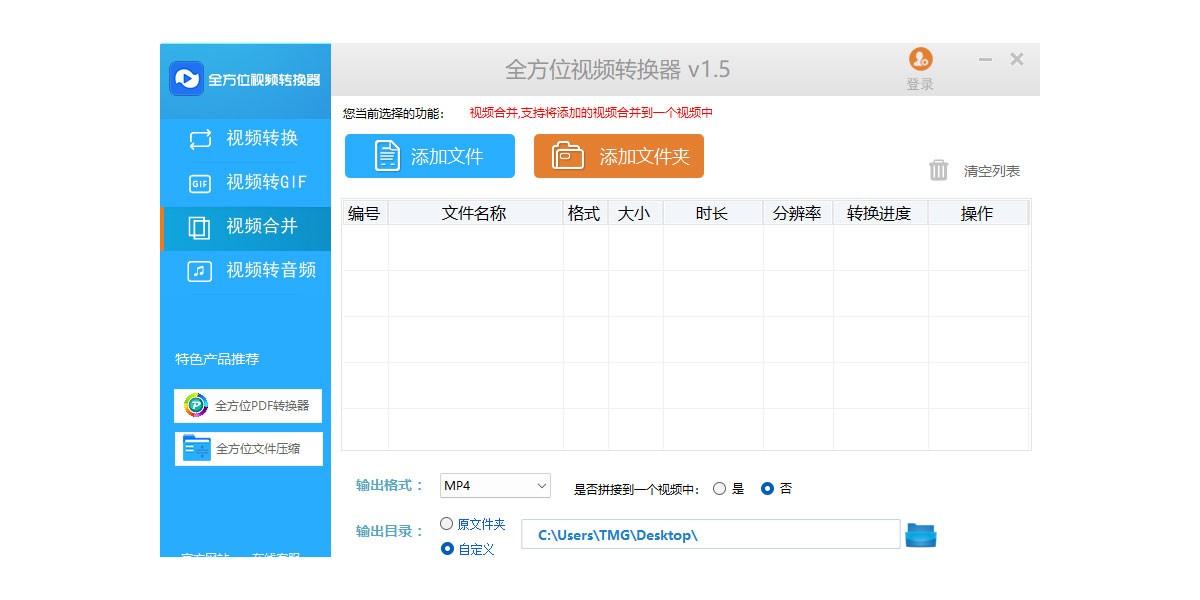Viewport: 1200px width, 600px height.
Task: Open the 全方位PDF转换器 product link
Action: coord(248,406)
